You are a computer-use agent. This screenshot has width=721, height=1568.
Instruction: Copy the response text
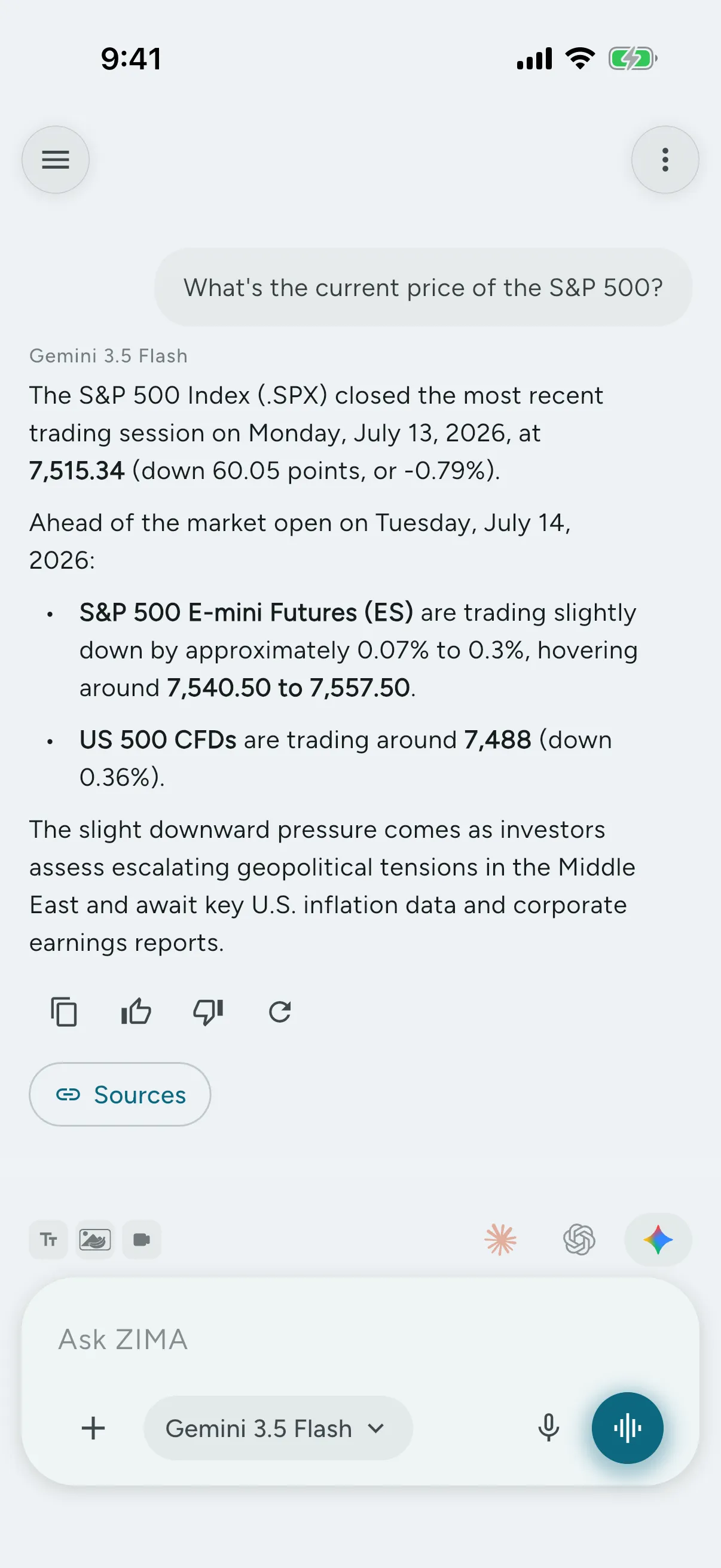tap(64, 1012)
